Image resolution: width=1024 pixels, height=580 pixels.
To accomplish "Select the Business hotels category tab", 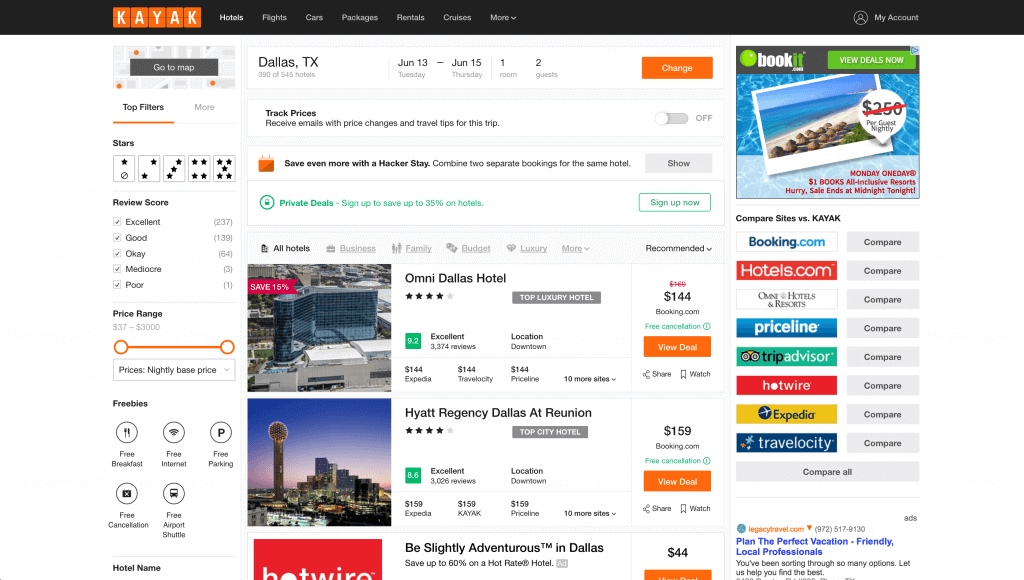I will (x=351, y=248).
